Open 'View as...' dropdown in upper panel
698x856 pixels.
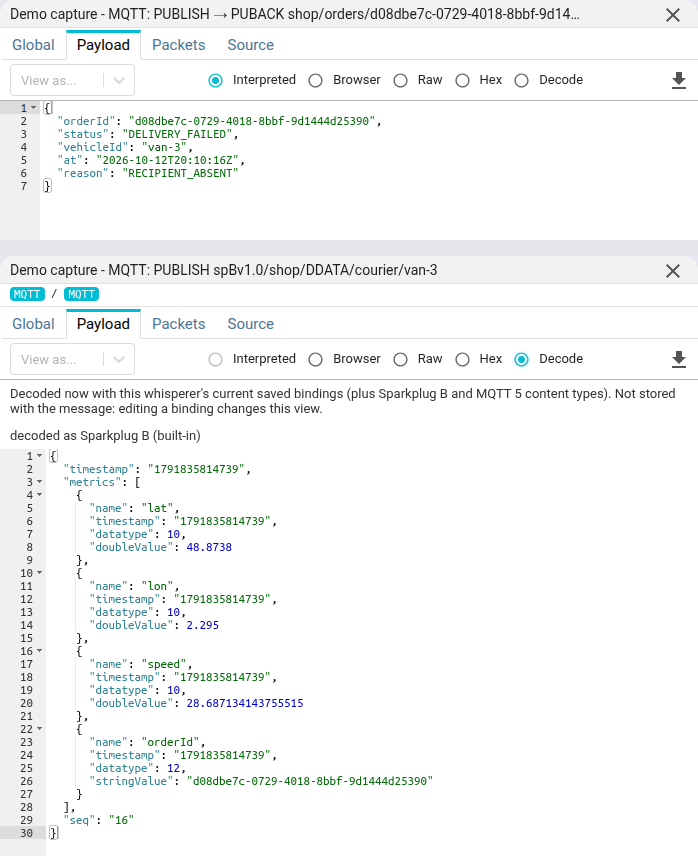coord(73,80)
